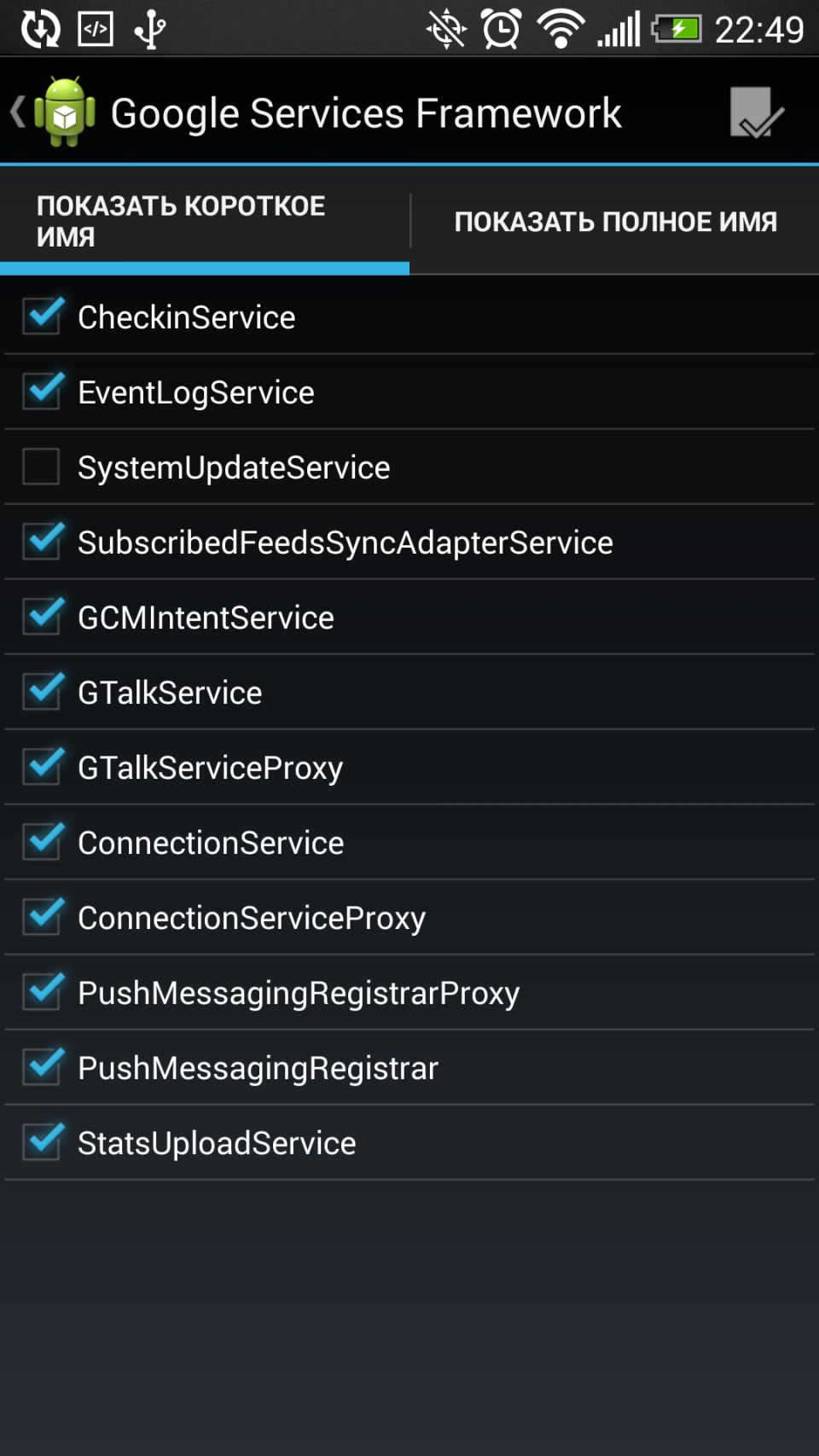
Task: Tap the sync icon in status bar
Action: tap(40, 30)
